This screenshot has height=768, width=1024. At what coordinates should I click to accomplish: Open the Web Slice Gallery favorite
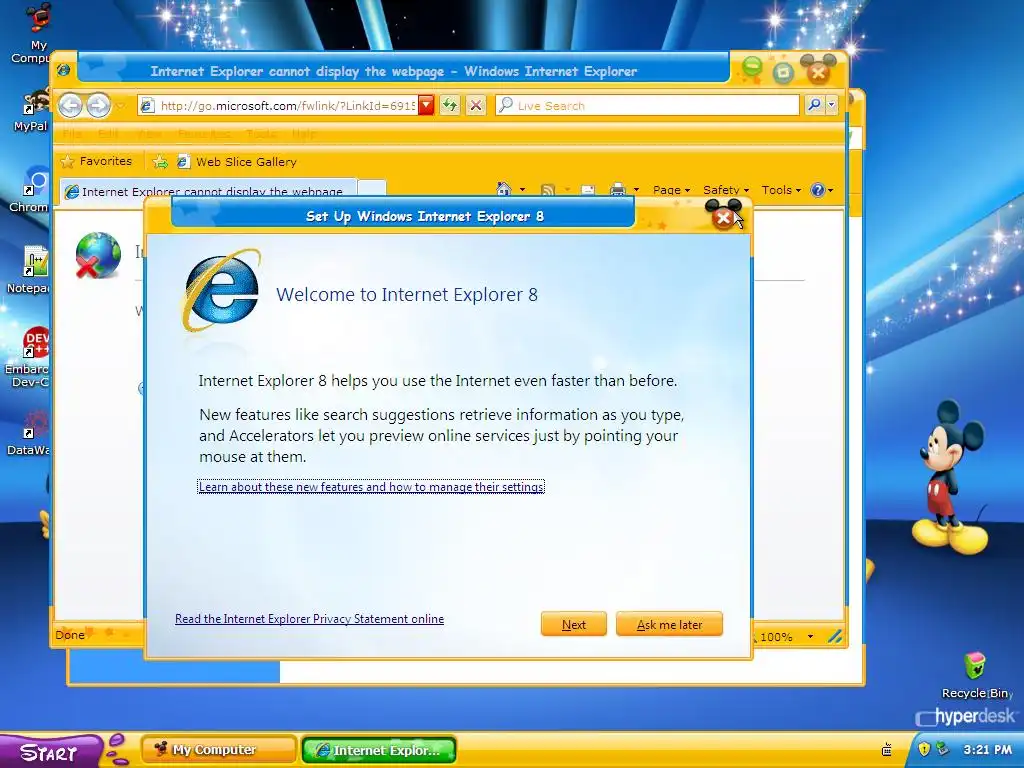pyautogui.click(x=237, y=162)
